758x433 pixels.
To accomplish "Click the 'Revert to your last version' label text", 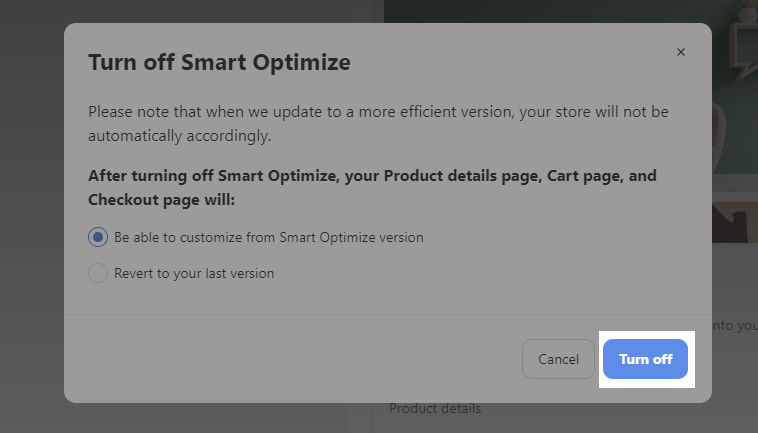I will (194, 274).
